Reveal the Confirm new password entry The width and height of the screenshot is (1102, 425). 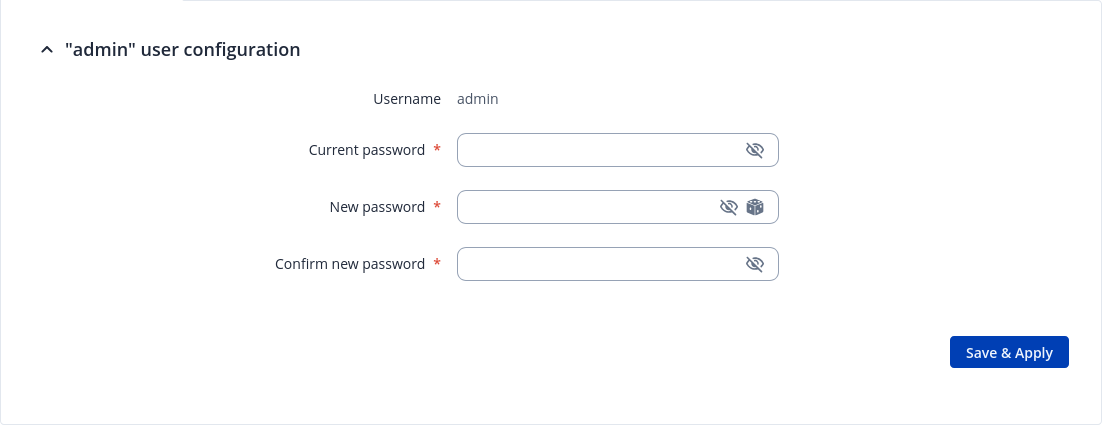[x=755, y=264]
